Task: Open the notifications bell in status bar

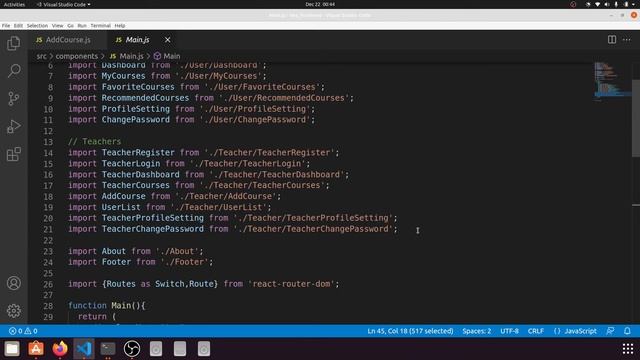Action: pos(627,331)
